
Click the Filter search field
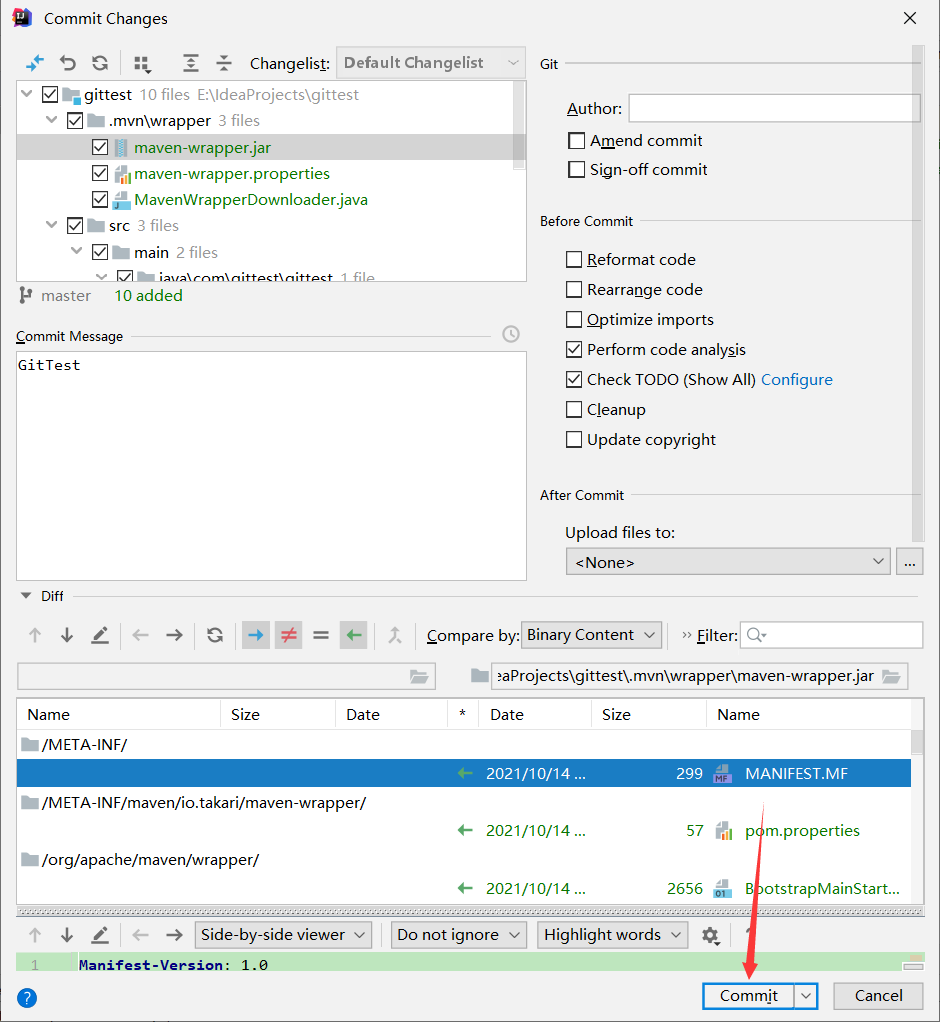point(831,635)
